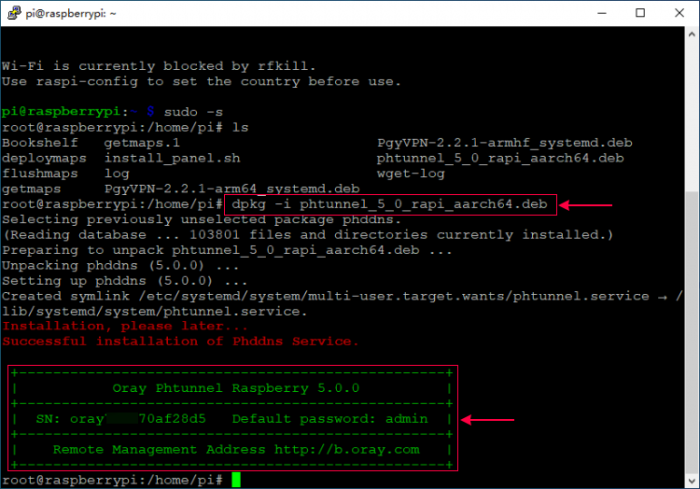Click the '103801 files and directories' line

tap(308, 235)
